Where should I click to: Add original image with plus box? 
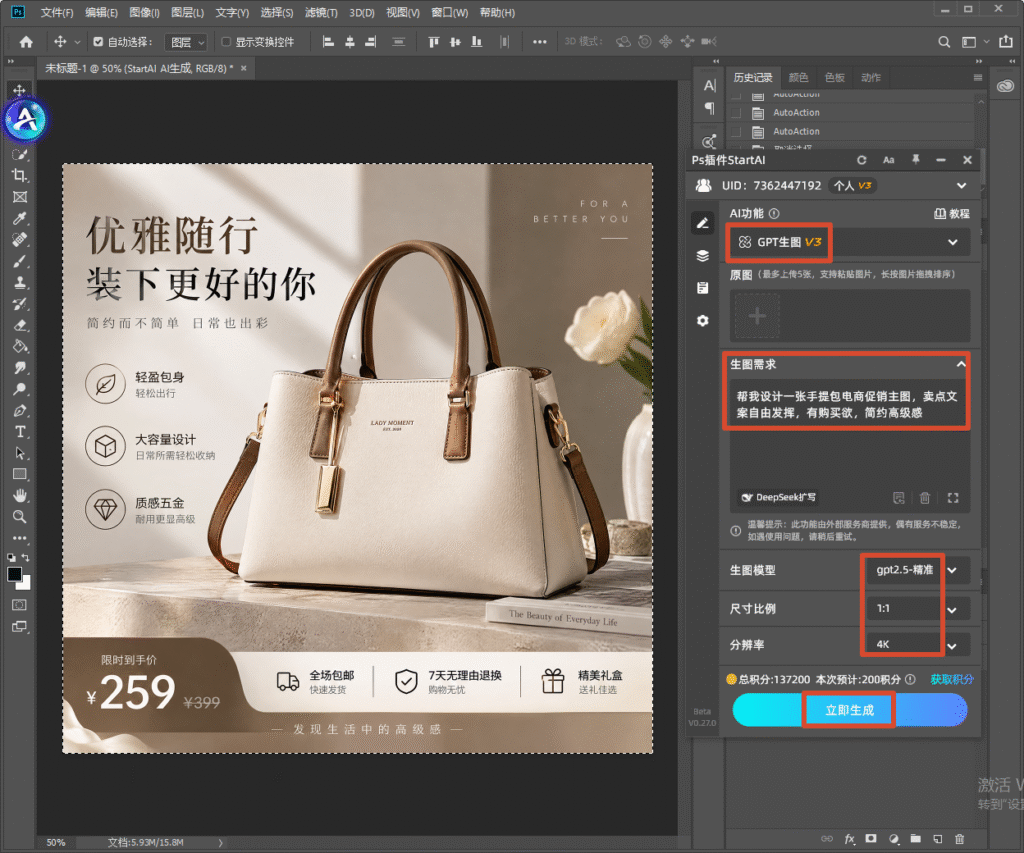pos(757,317)
